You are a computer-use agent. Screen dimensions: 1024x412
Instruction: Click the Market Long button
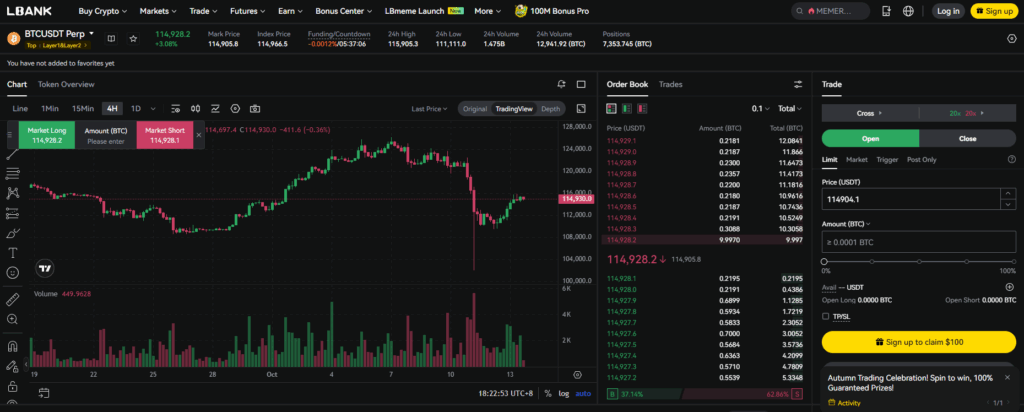point(47,135)
